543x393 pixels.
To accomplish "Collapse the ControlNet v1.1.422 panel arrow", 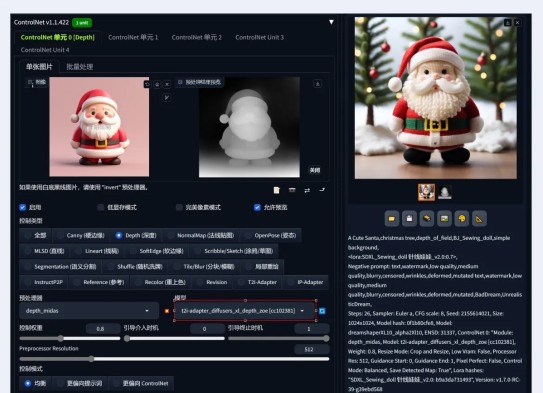I will pyautogui.click(x=331, y=22).
